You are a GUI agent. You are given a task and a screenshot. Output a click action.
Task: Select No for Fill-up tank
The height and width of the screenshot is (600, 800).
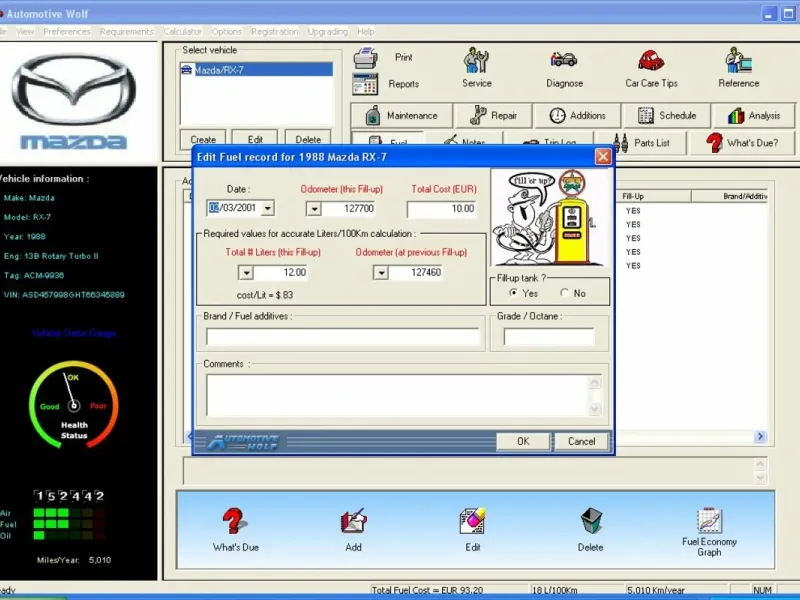click(x=565, y=293)
